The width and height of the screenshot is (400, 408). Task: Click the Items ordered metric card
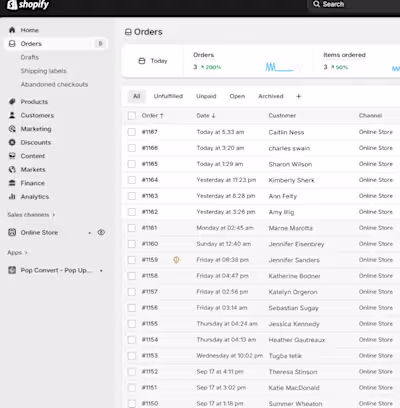[357, 61]
